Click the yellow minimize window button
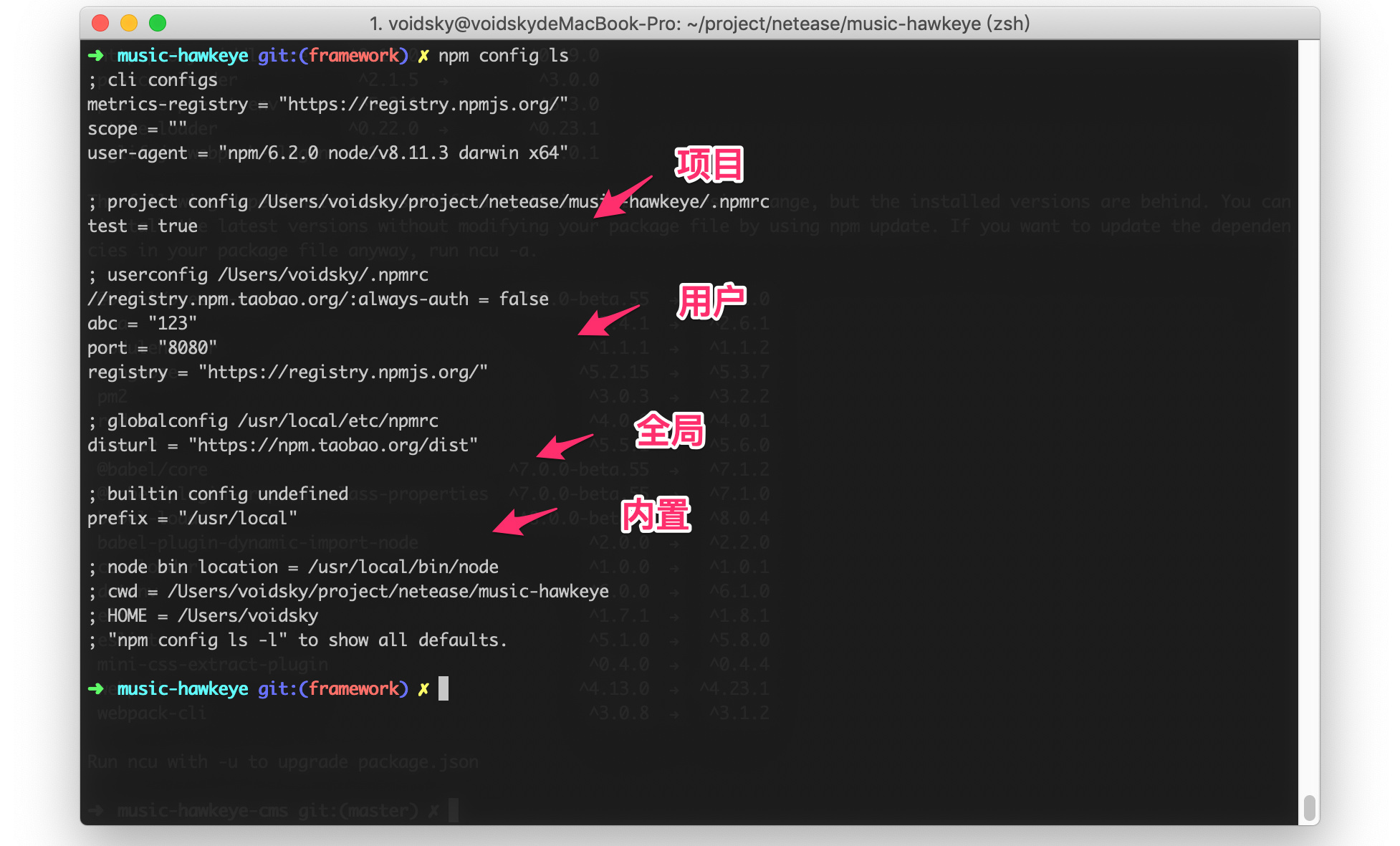The image size is (1400, 846). tap(129, 24)
